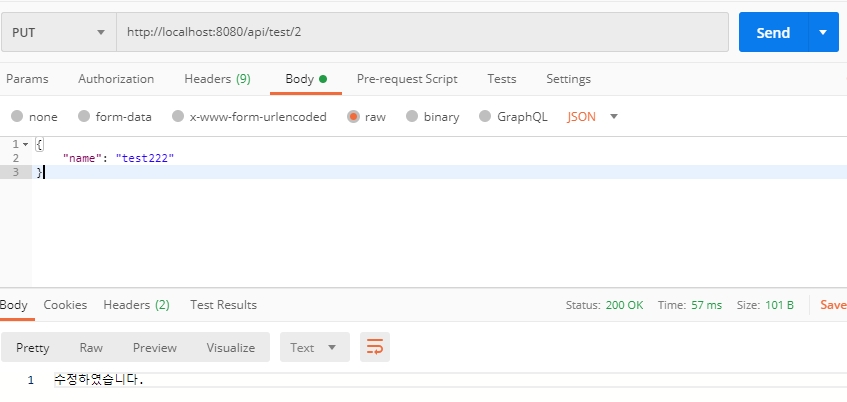Open the Test Results tab
The width and height of the screenshot is (847, 402).
(x=223, y=305)
